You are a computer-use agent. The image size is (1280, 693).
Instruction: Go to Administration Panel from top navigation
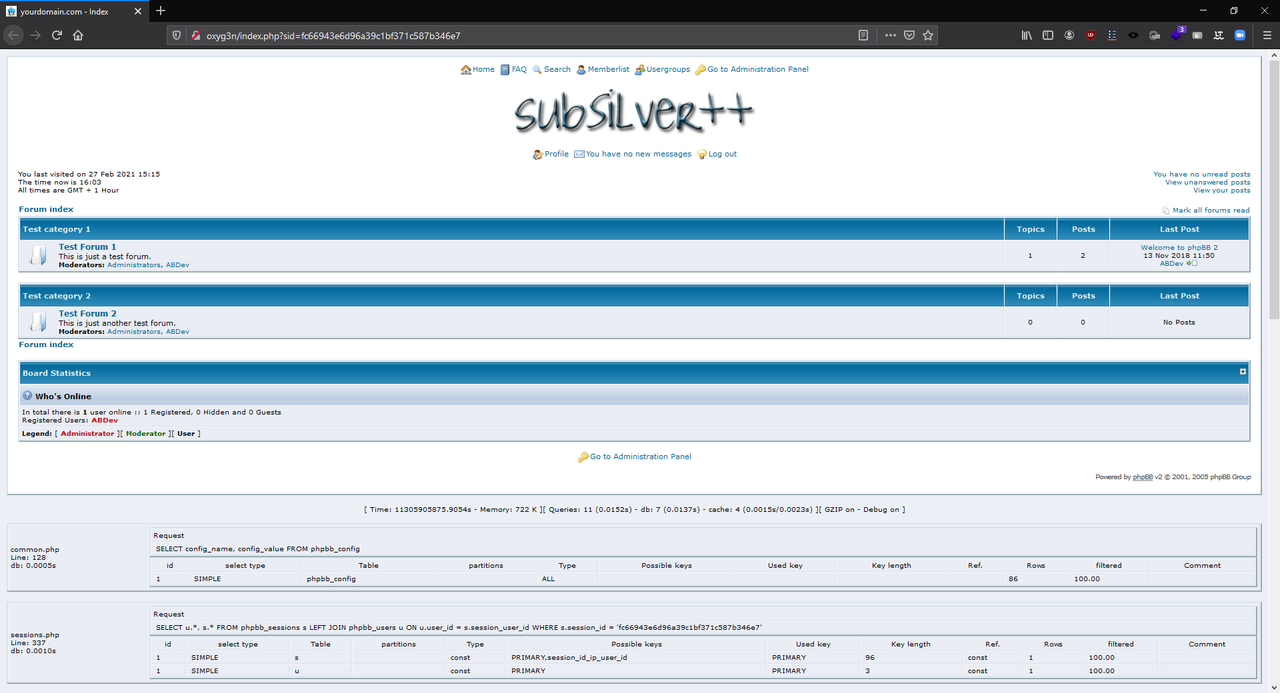(757, 70)
